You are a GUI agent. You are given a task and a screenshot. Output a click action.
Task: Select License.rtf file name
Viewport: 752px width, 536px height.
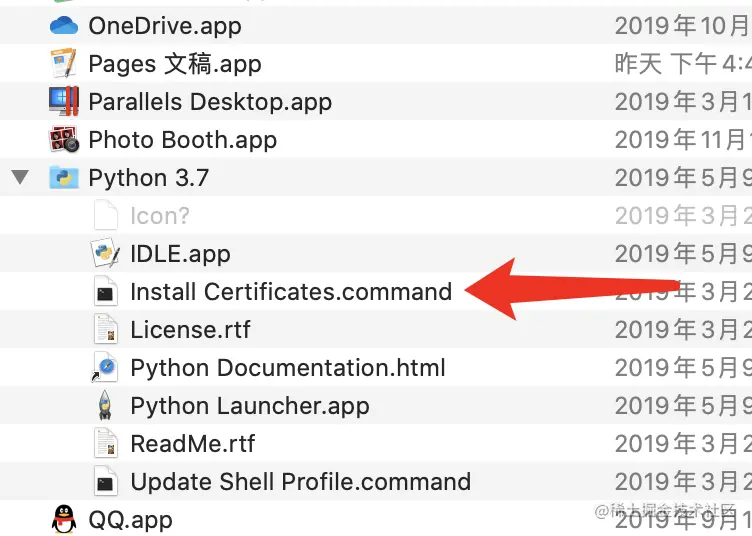click(x=190, y=330)
